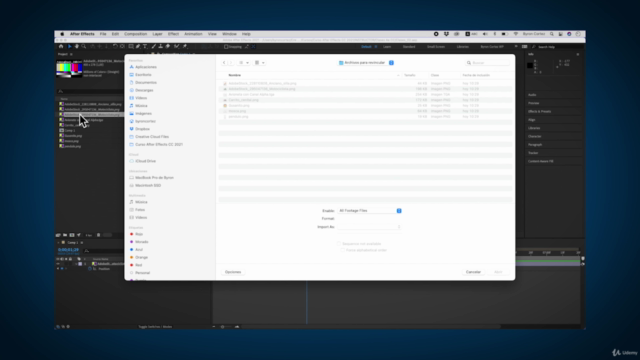Select Comp 1 in the Project panel
Image resolution: width=640 pixels, height=360 pixels.
[70, 131]
